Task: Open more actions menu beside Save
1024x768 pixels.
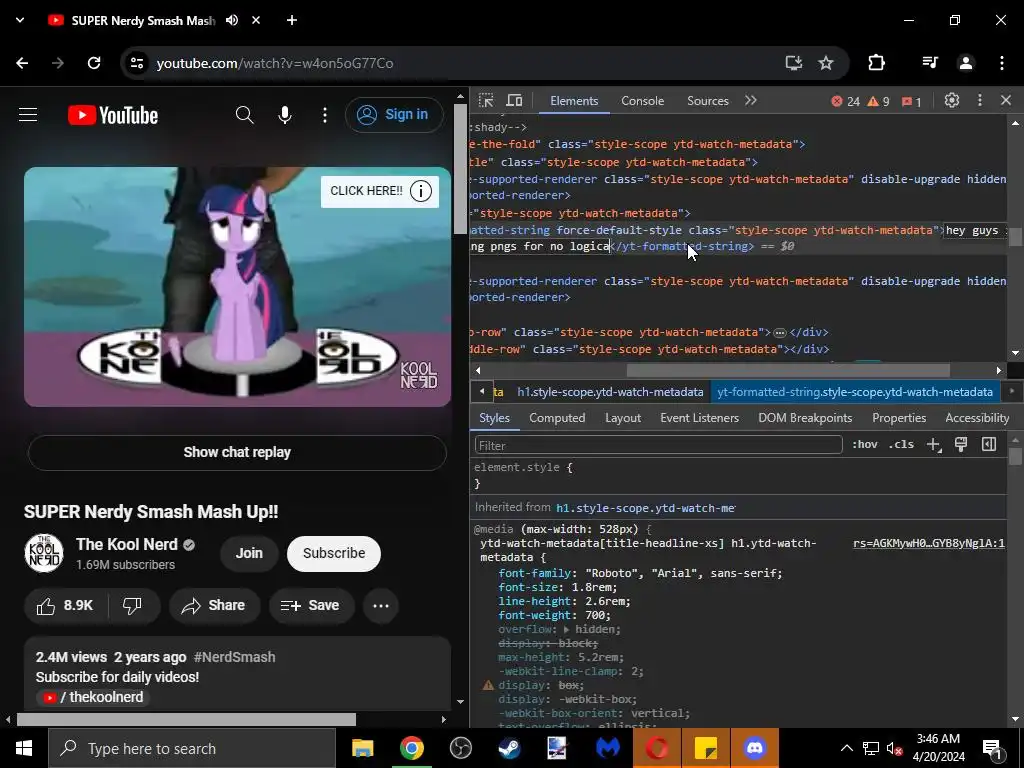Action: [x=381, y=605]
